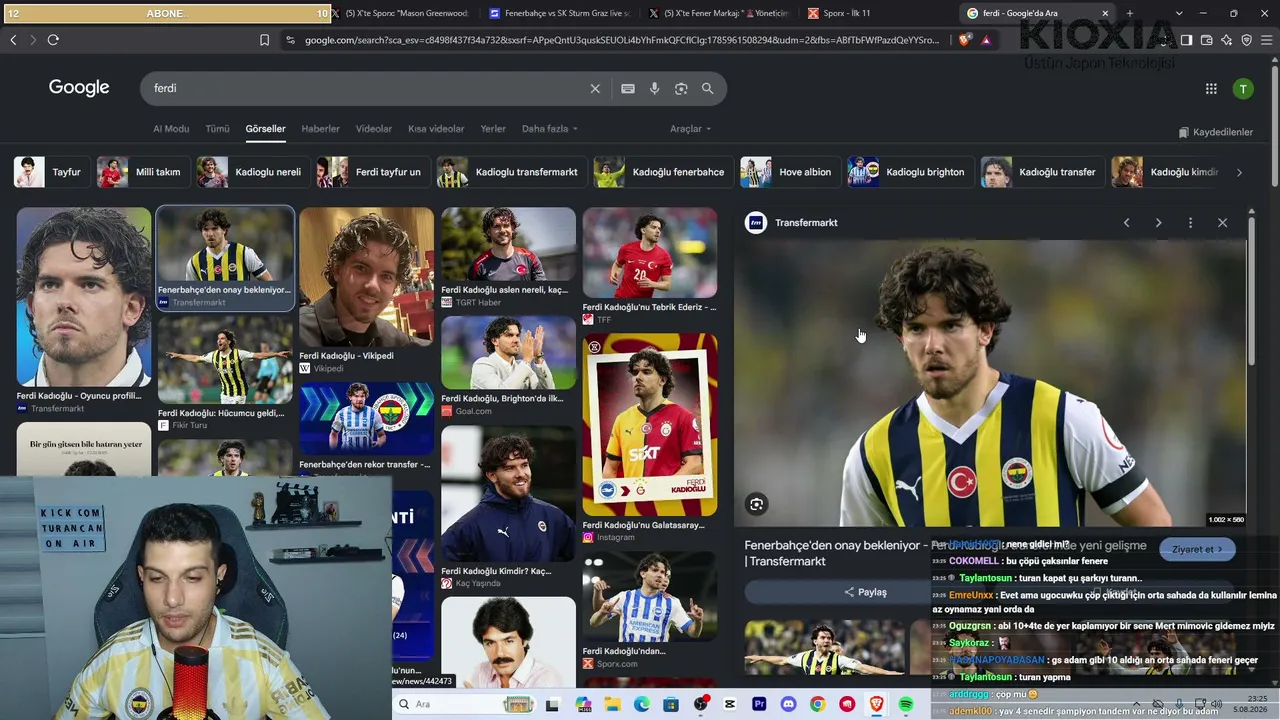Open the browser tab search dropdown
This screenshot has height=720, width=1280.
[x=1179, y=13]
